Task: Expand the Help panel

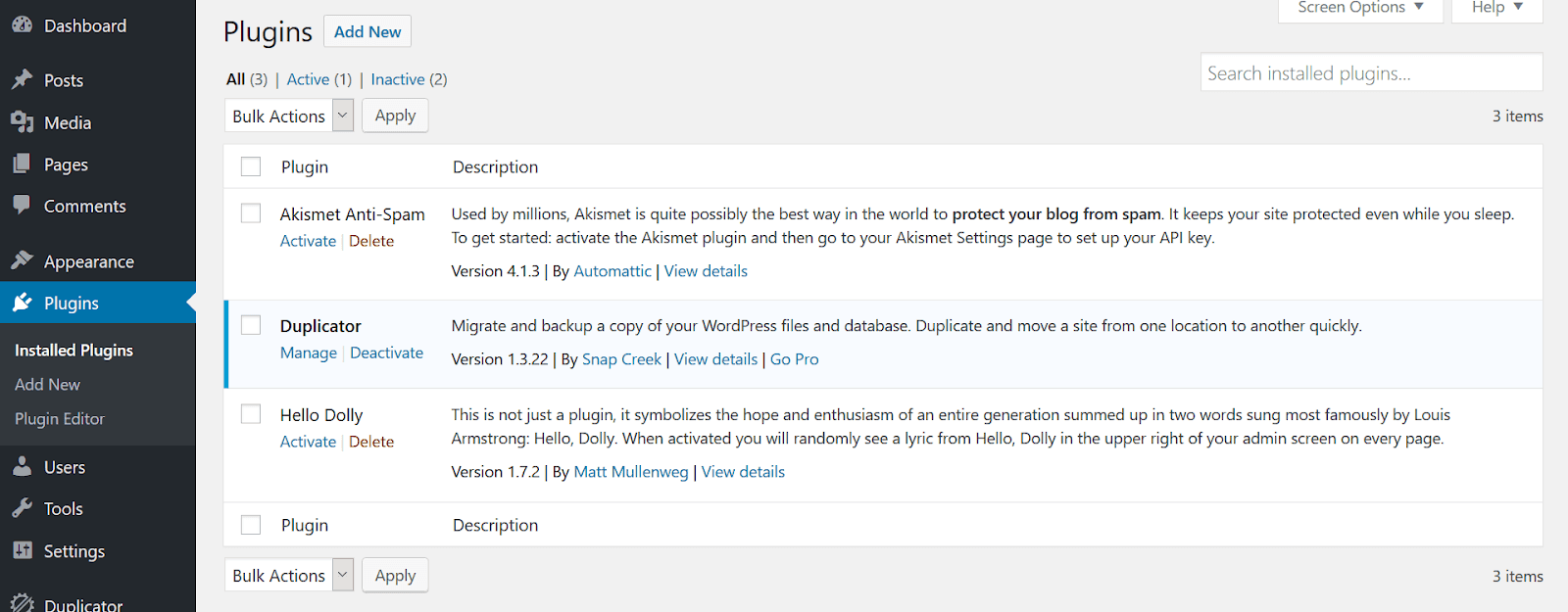Action: [x=1495, y=8]
